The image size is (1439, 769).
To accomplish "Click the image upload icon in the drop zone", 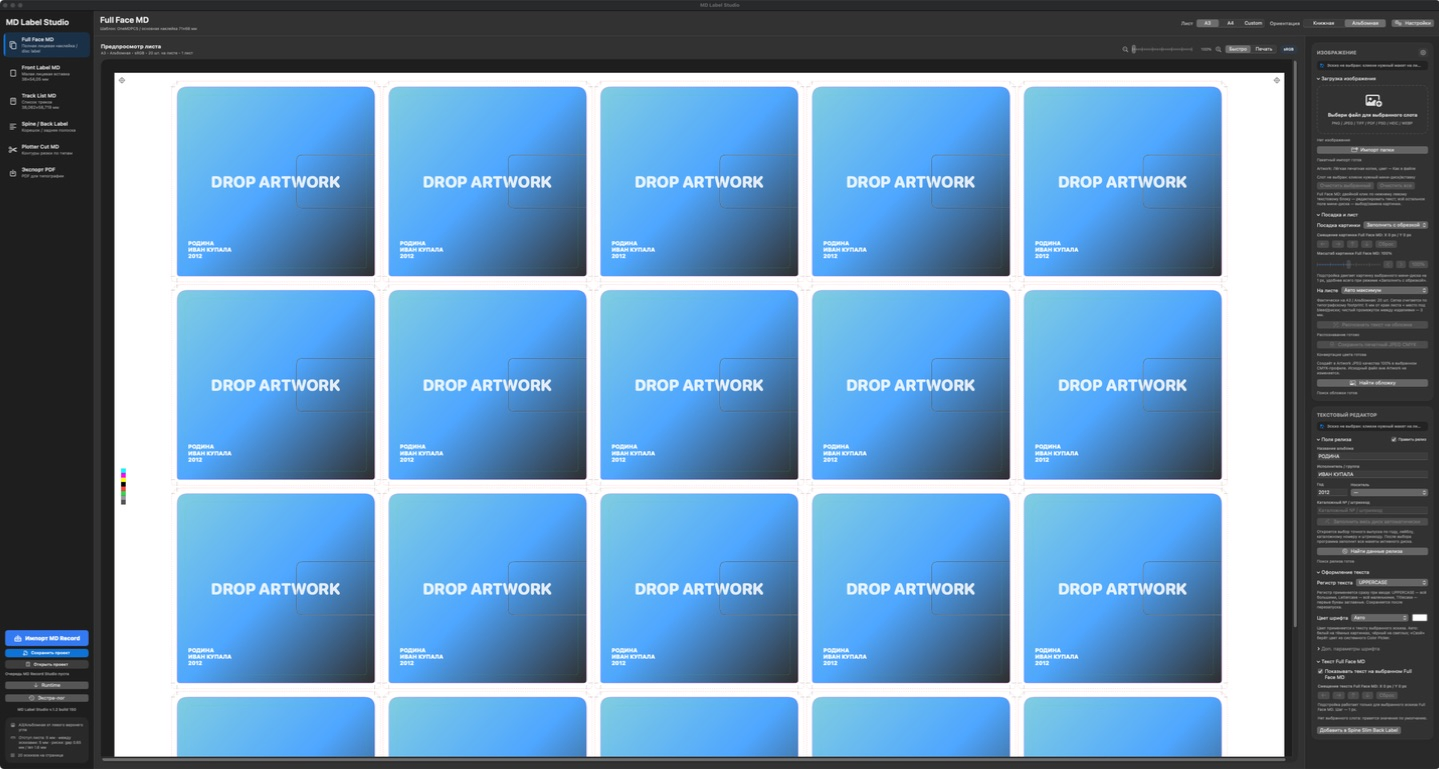I will click(1373, 101).
